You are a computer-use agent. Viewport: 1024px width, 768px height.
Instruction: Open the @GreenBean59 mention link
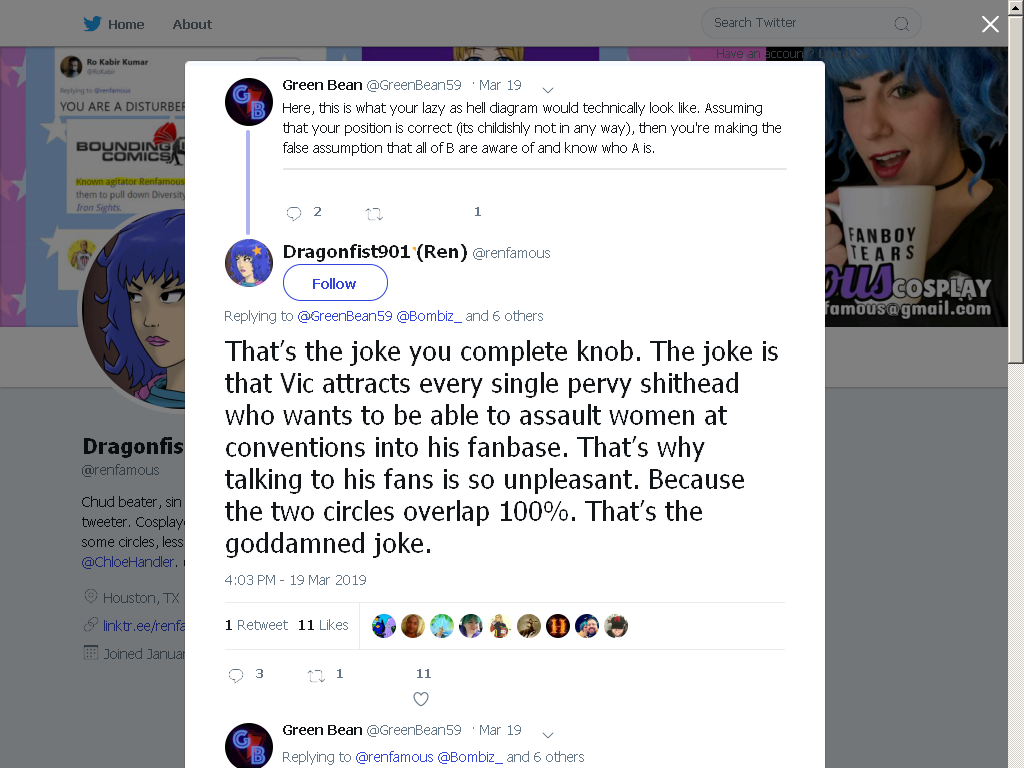345,316
